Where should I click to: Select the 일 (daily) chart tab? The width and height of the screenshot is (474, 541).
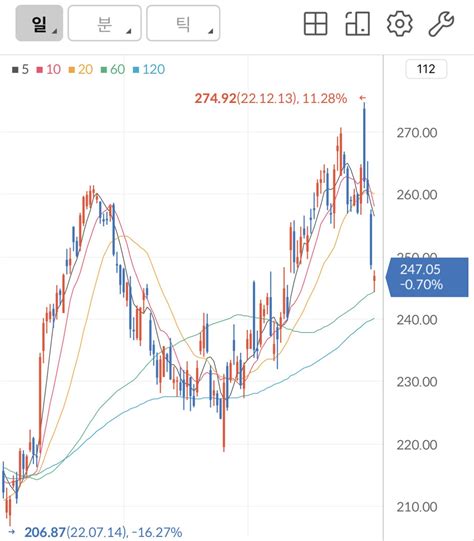pyautogui.click(x=39, y=23)
